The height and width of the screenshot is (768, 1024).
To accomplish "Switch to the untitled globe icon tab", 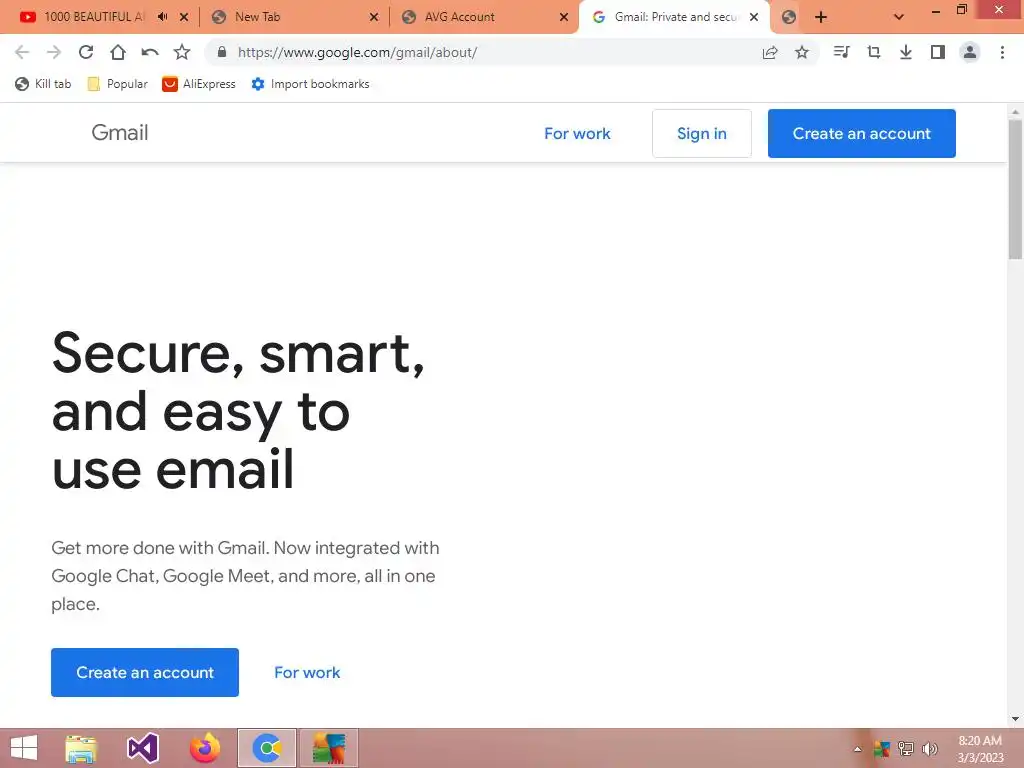I will point(788,17).
